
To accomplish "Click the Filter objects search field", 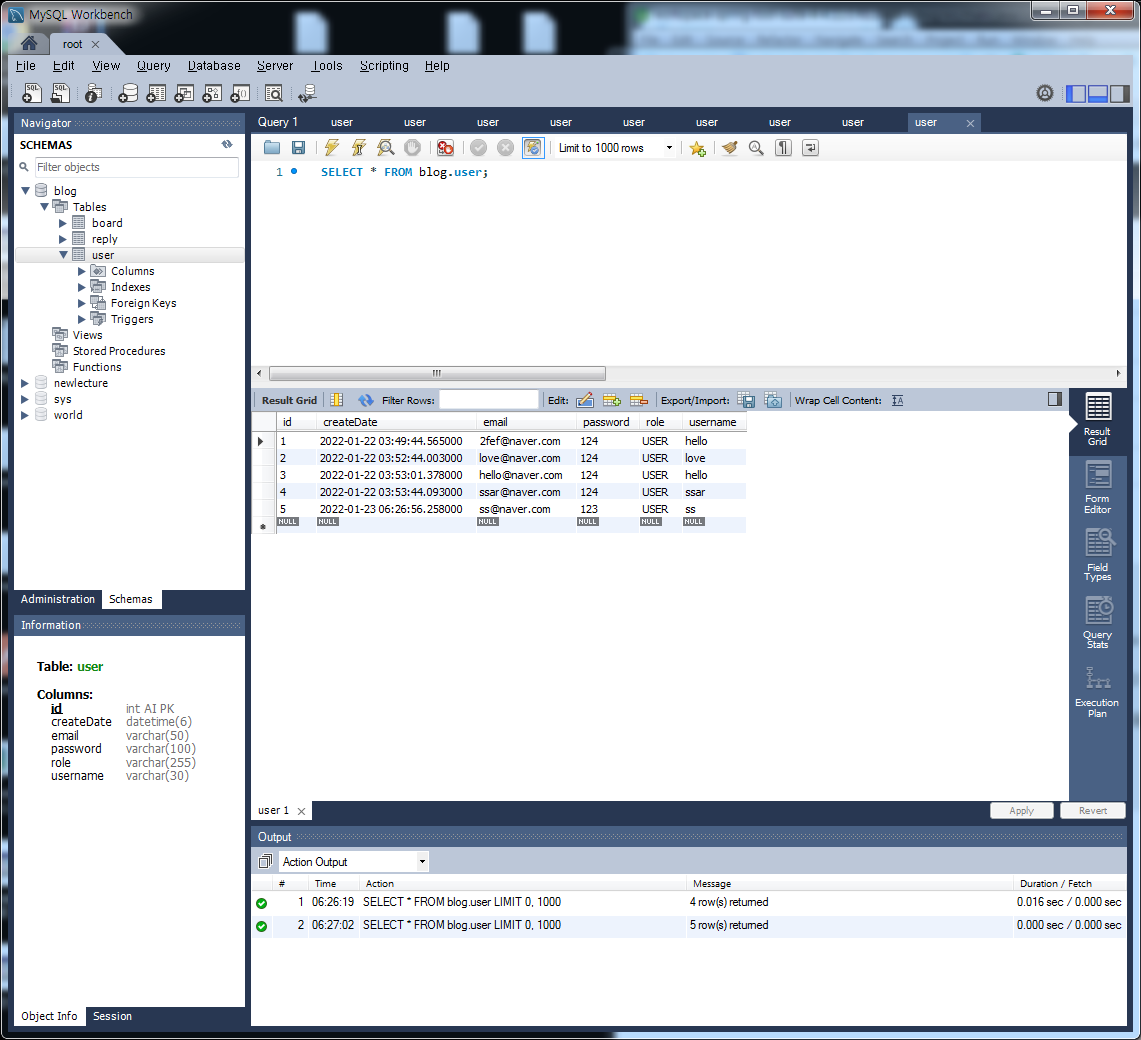I will click(x=136, y=167).
